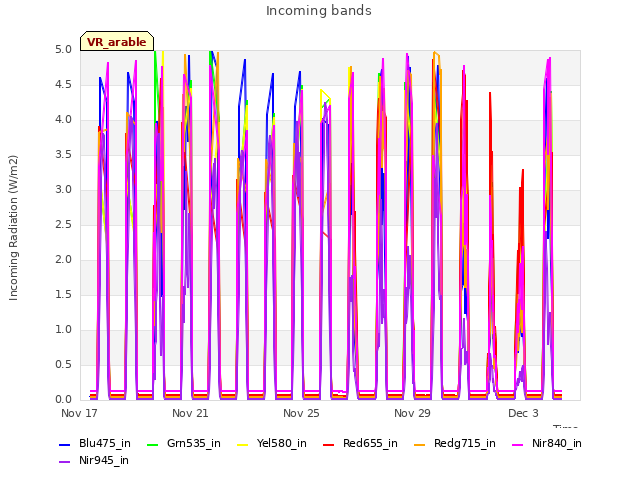The width and height of the screenshot is (640, 480).
Task: Click the 3.5 y-axis tick label
Action: tap(63, 154)
